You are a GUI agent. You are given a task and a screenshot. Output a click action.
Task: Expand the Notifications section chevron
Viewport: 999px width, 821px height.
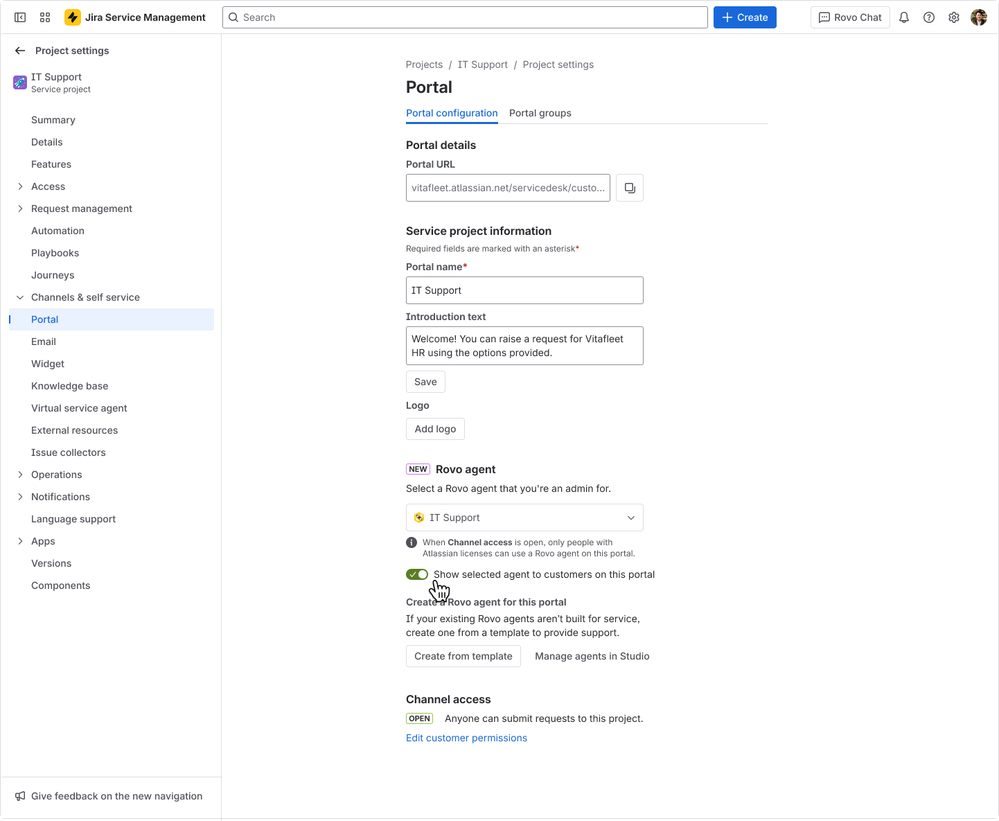click(20, 497)
